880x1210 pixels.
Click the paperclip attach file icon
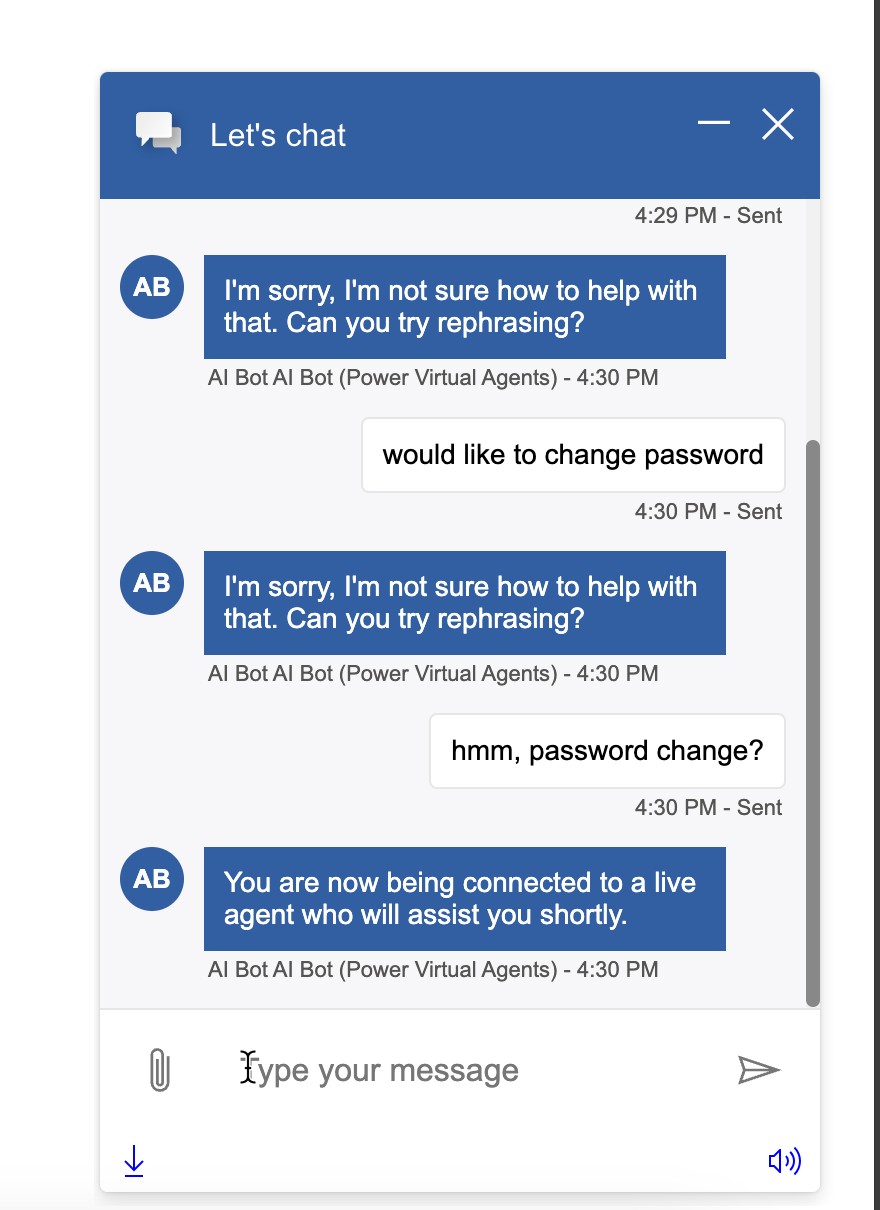(159, 1070)
